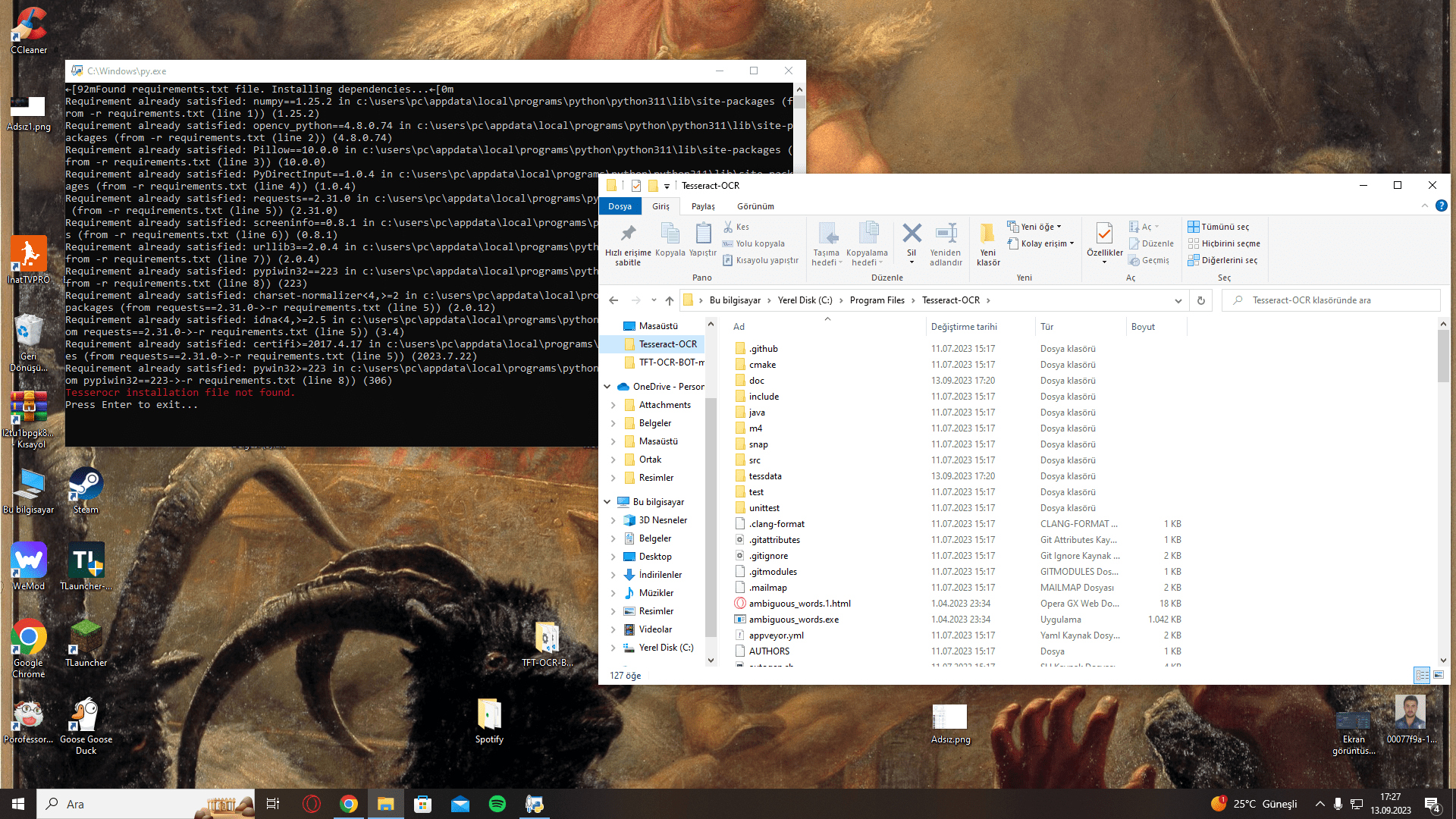Open the Kolay erişim dropdown
Screen dimensions: 1456x819
(1040, 243)
